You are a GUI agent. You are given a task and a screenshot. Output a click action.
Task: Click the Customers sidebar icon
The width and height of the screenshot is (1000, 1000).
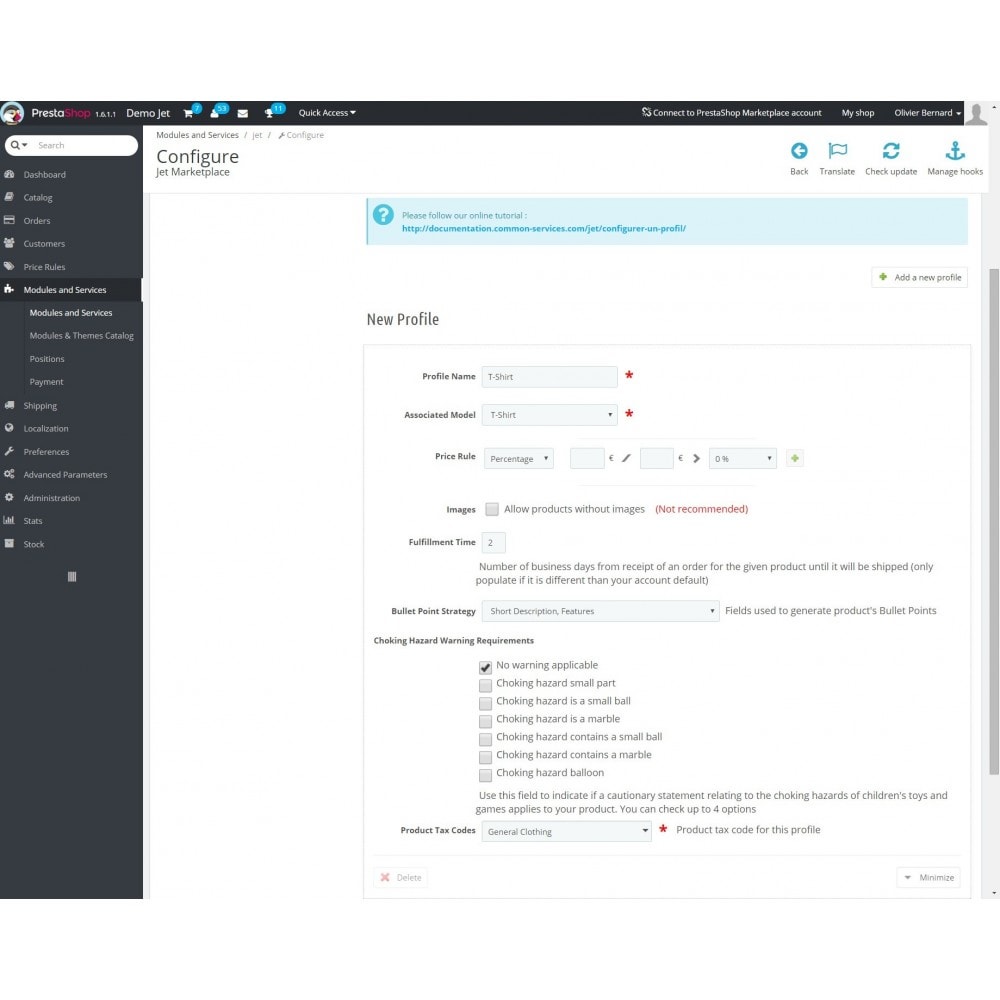9,243
